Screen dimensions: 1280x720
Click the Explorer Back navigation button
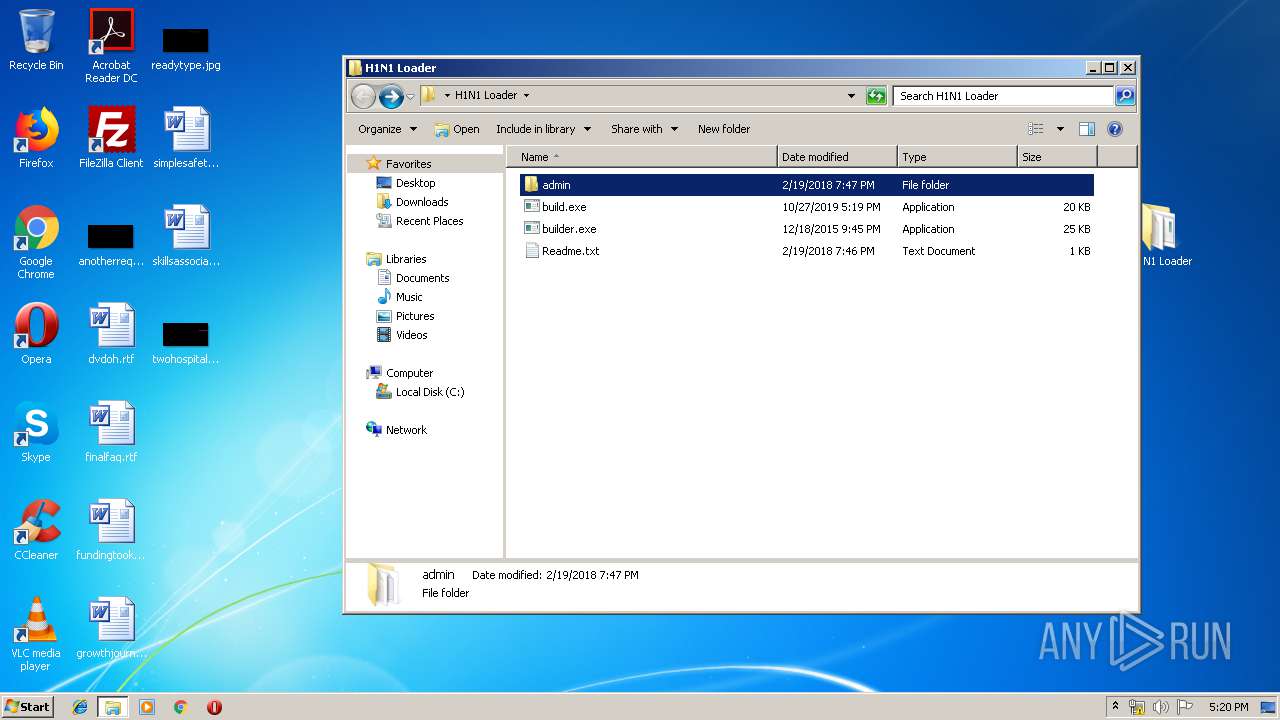coord(363,96)
